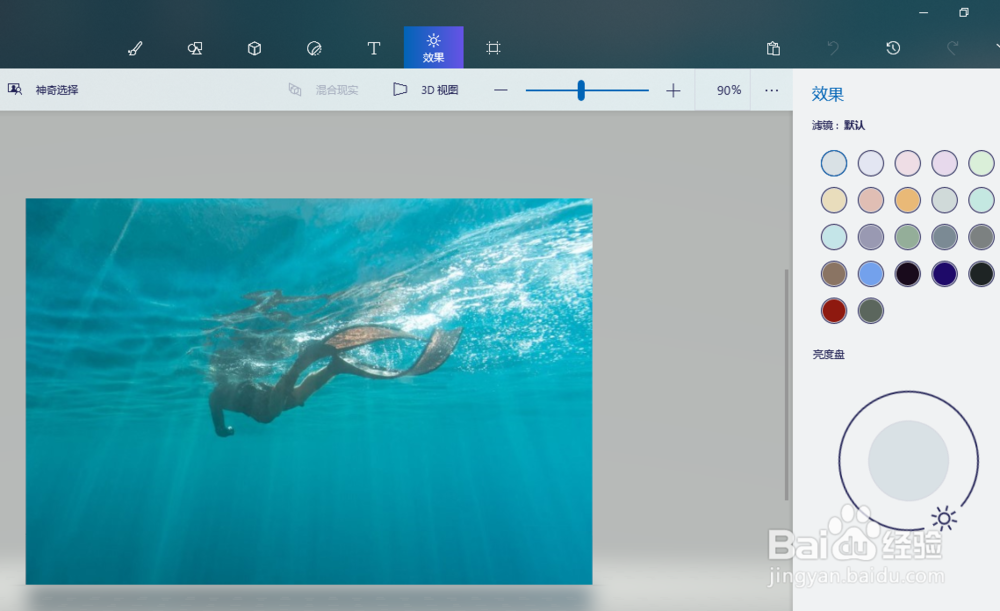Open the three-dot more options menu

[772, 91]
